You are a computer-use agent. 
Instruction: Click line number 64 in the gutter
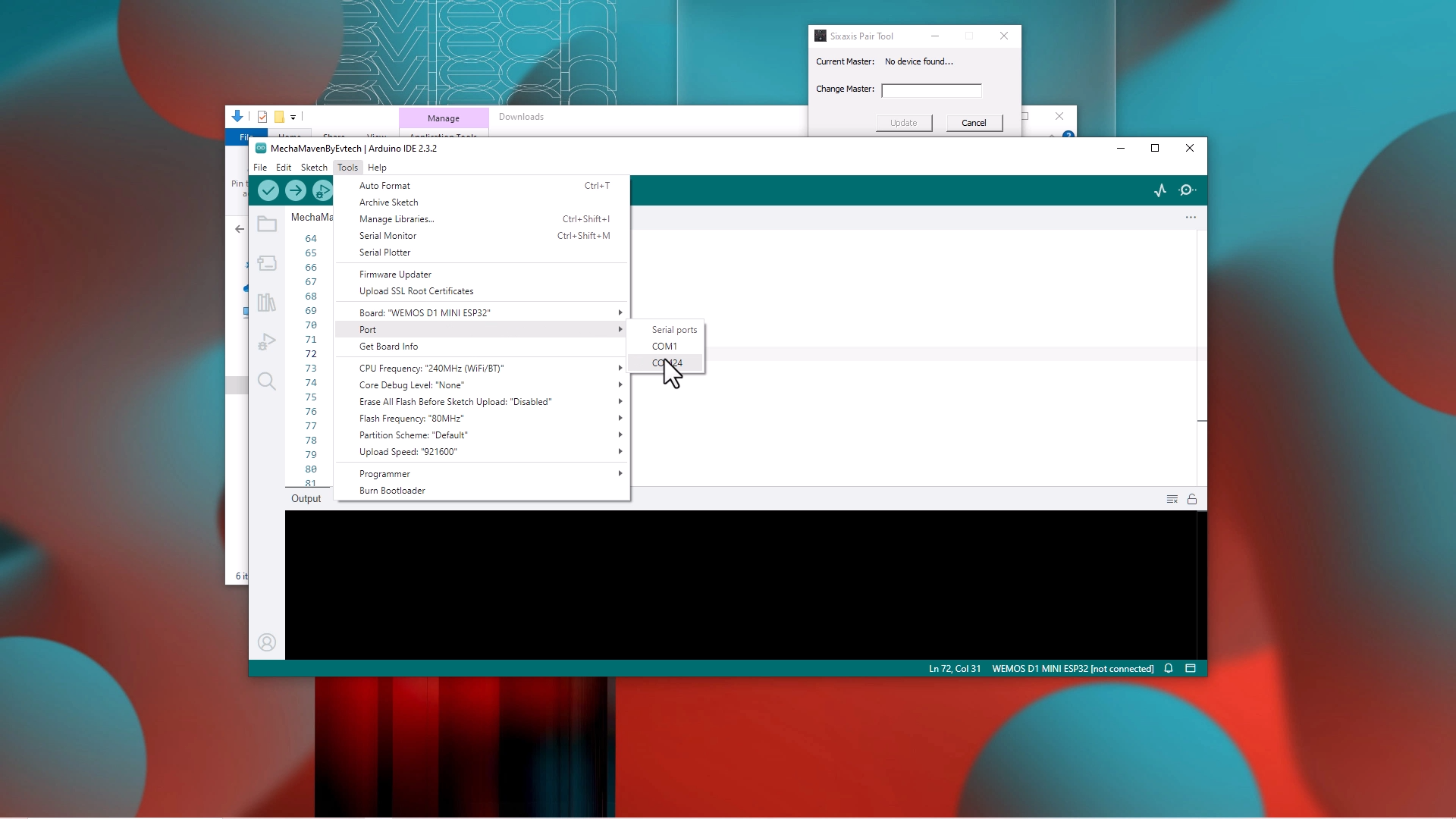(311, 239)
